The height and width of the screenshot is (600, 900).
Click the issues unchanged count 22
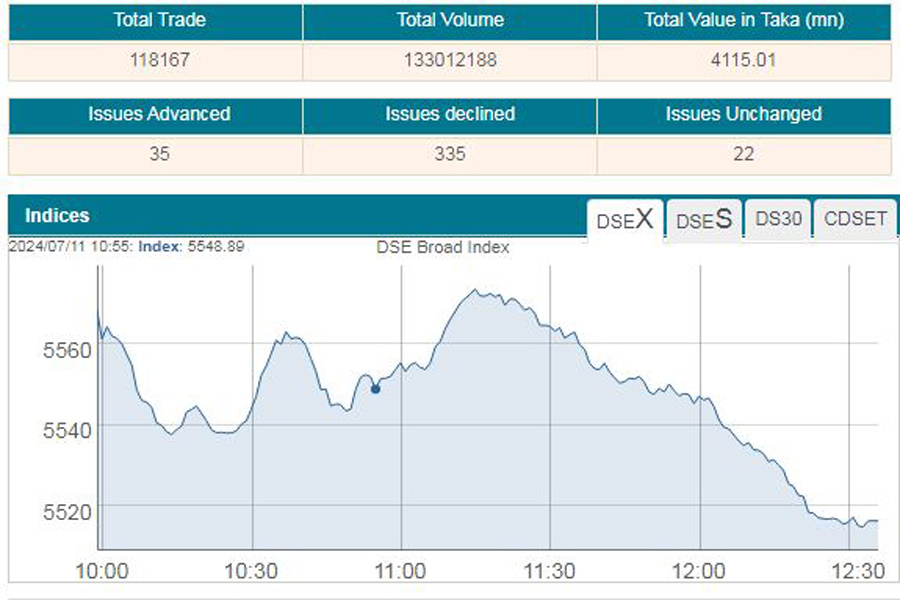pyautogui.click(x=744, y=155)
